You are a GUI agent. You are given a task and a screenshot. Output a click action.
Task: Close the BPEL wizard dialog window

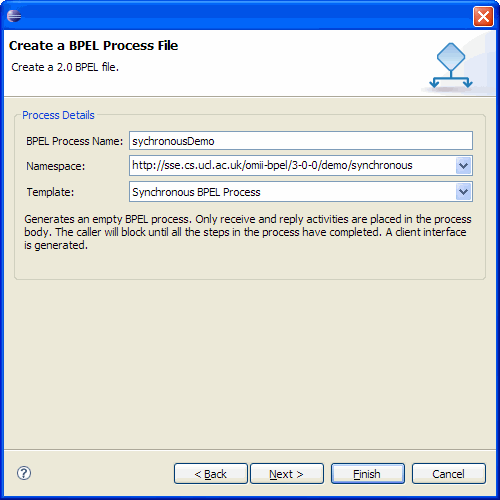tap(483, 16)
